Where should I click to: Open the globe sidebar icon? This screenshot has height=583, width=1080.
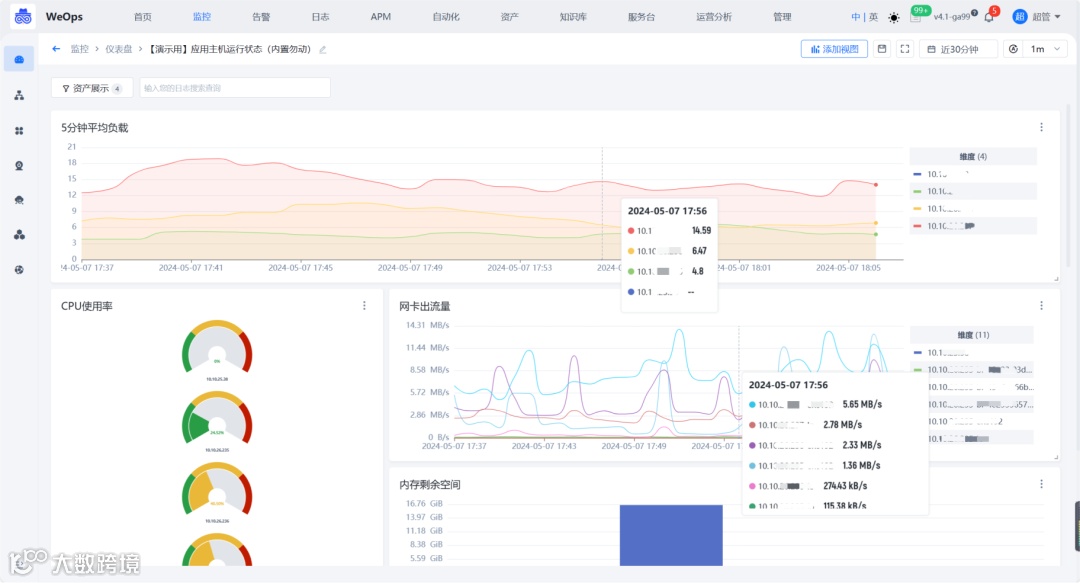(x=19, y=269)
